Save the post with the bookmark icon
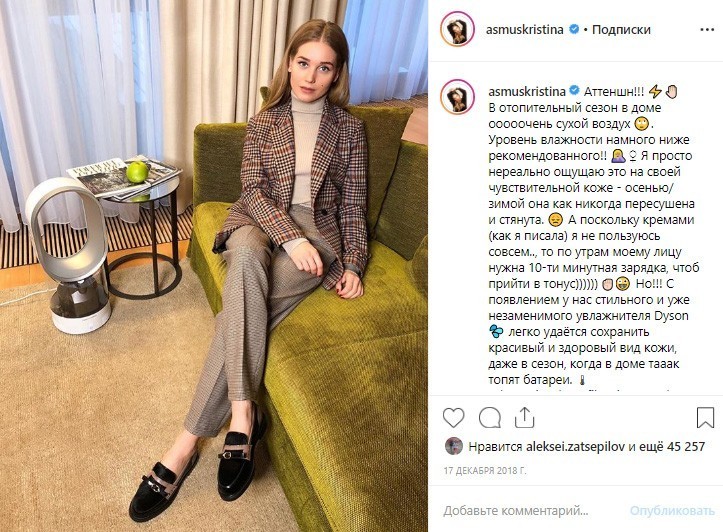Viewport: 723px width, 532px height. [705, 418]
